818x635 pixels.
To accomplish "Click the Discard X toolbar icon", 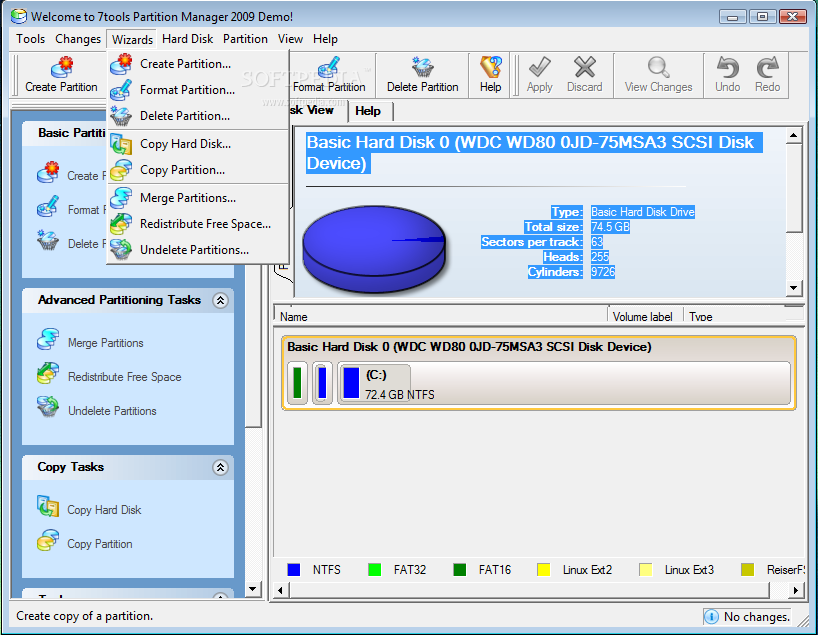I will [x=584, y=67].
